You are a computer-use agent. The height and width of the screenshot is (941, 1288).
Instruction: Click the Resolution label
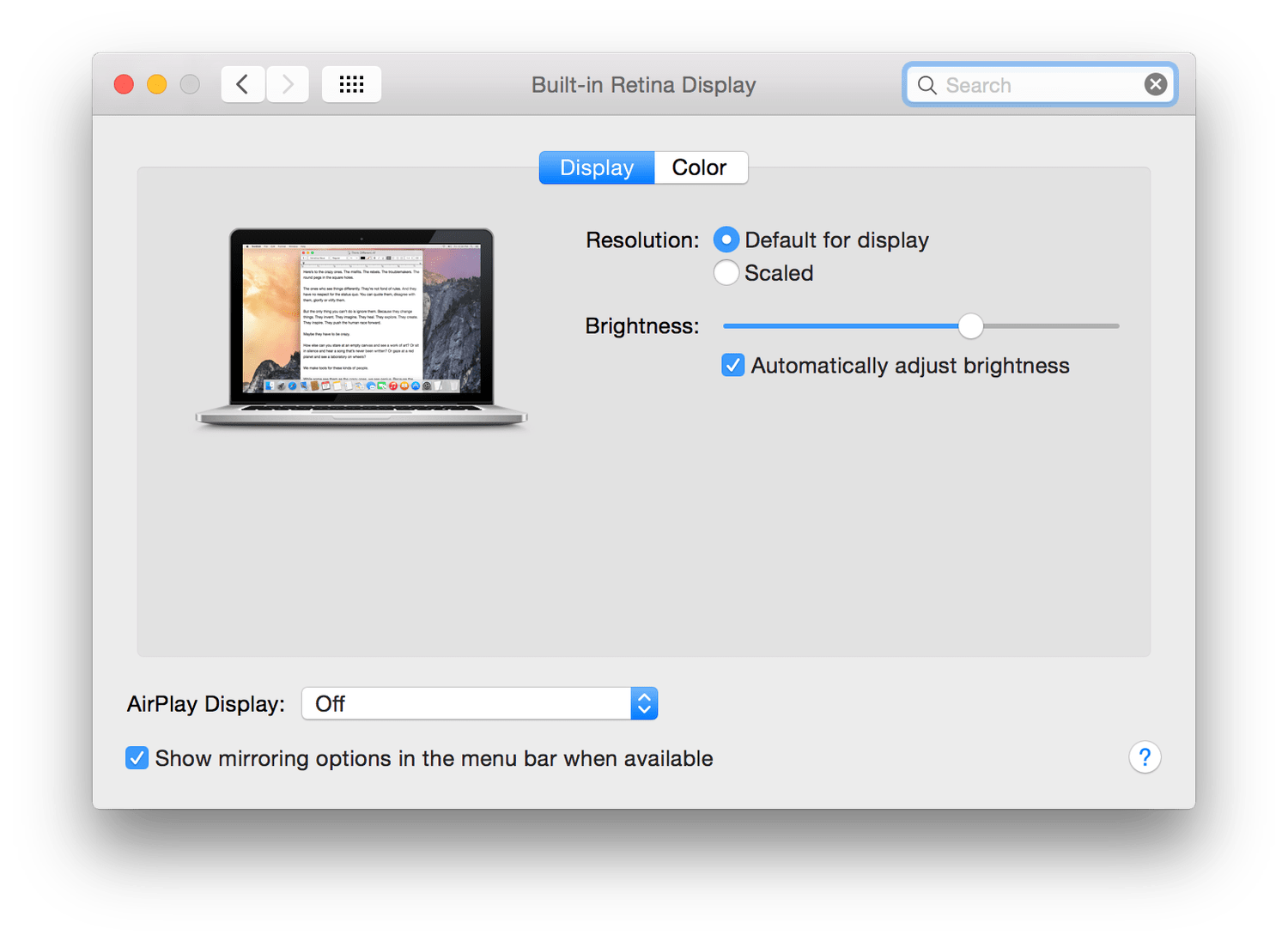(x=642, y=240)
